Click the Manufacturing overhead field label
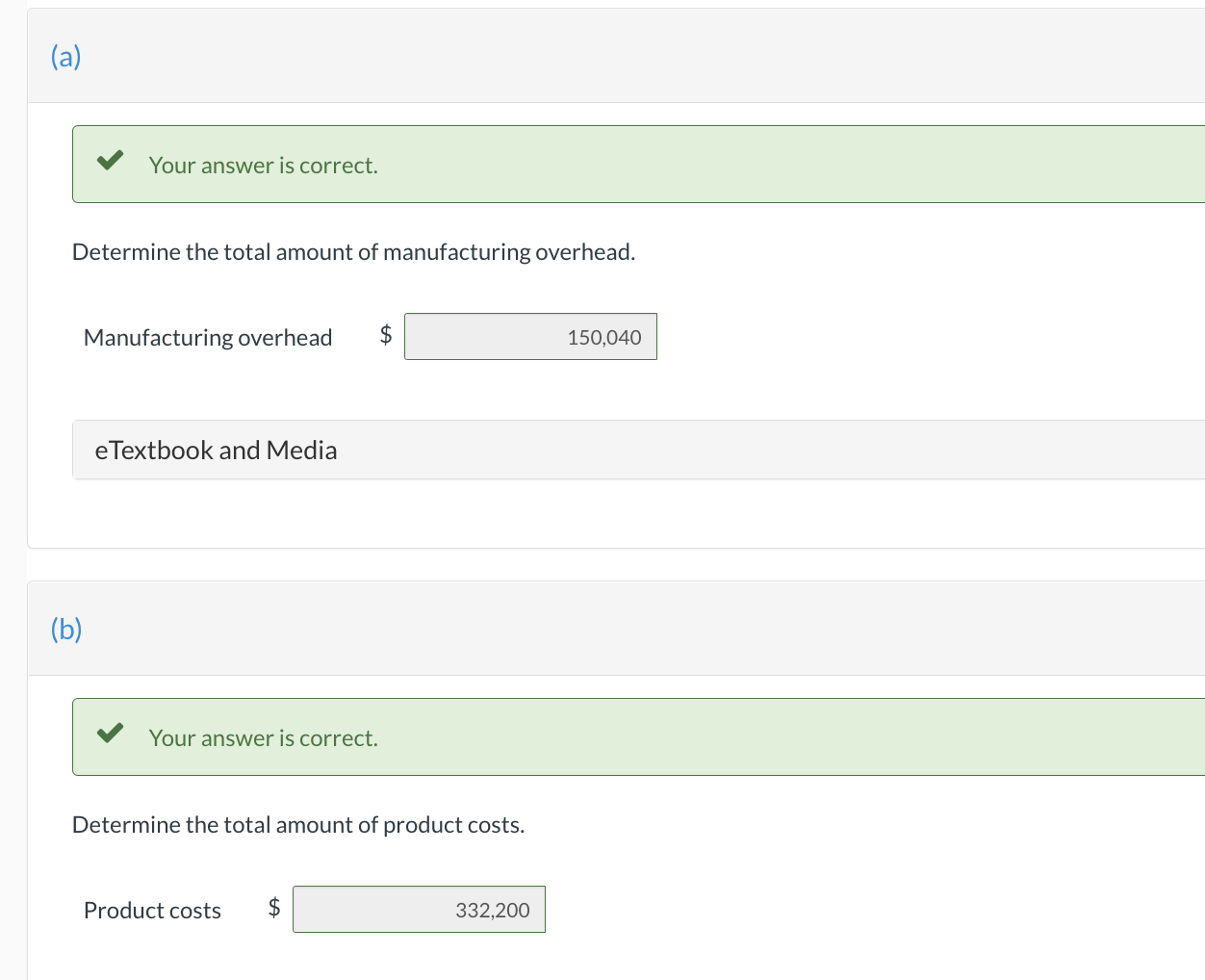The width and height of the screenshot is (1205, 980). [x=208, y=338]
